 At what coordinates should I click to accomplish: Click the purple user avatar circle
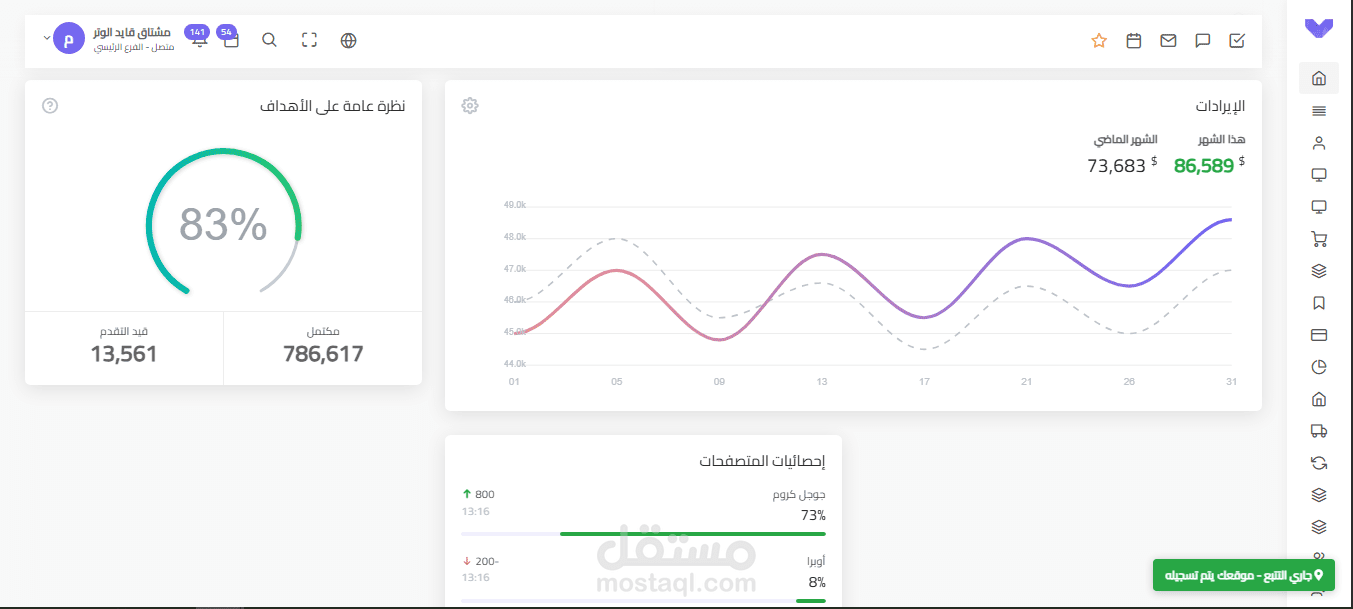pyautogui.click(x=68, y=39)
